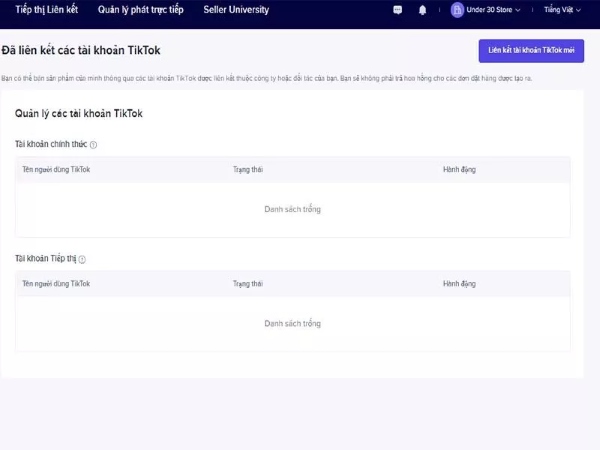Click the Under 30 Store avatar icon
The height and width of the screenshot is (450, 600).
[457, 10]
